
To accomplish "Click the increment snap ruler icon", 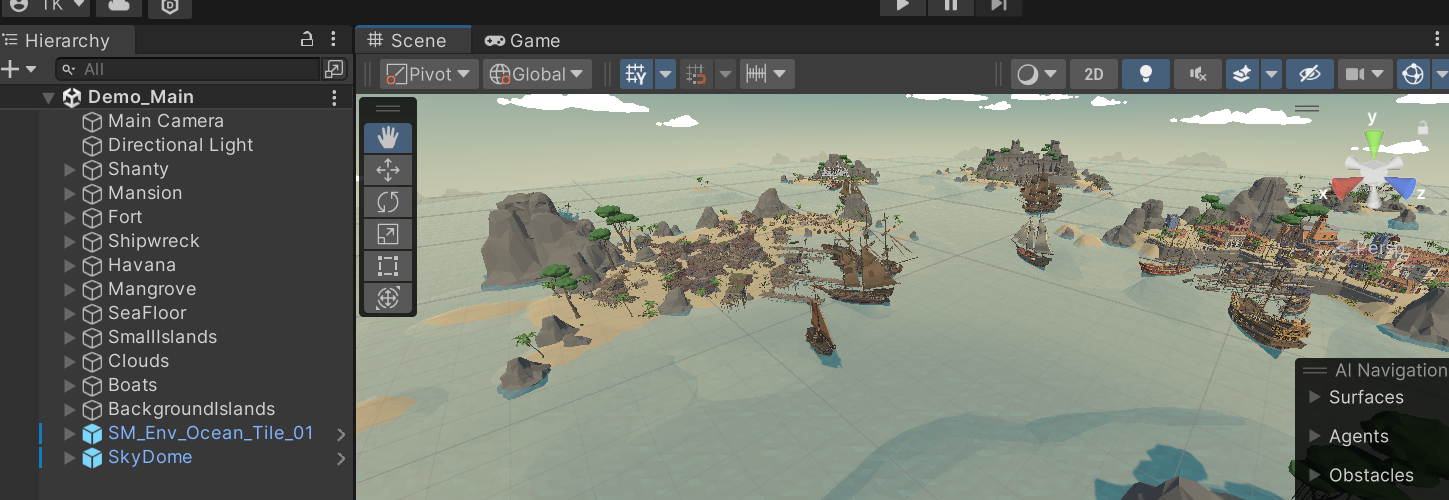I will [757, 74].
